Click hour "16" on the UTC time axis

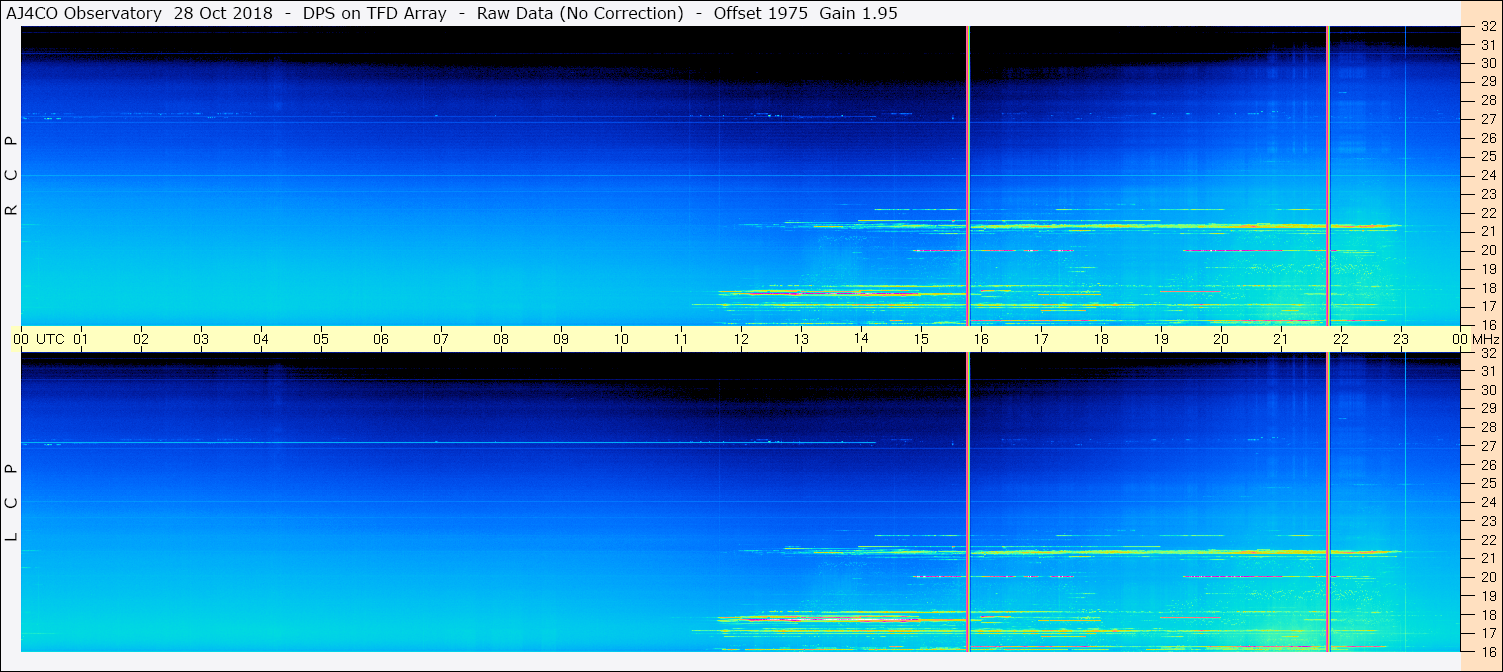[x=981, y=339]
